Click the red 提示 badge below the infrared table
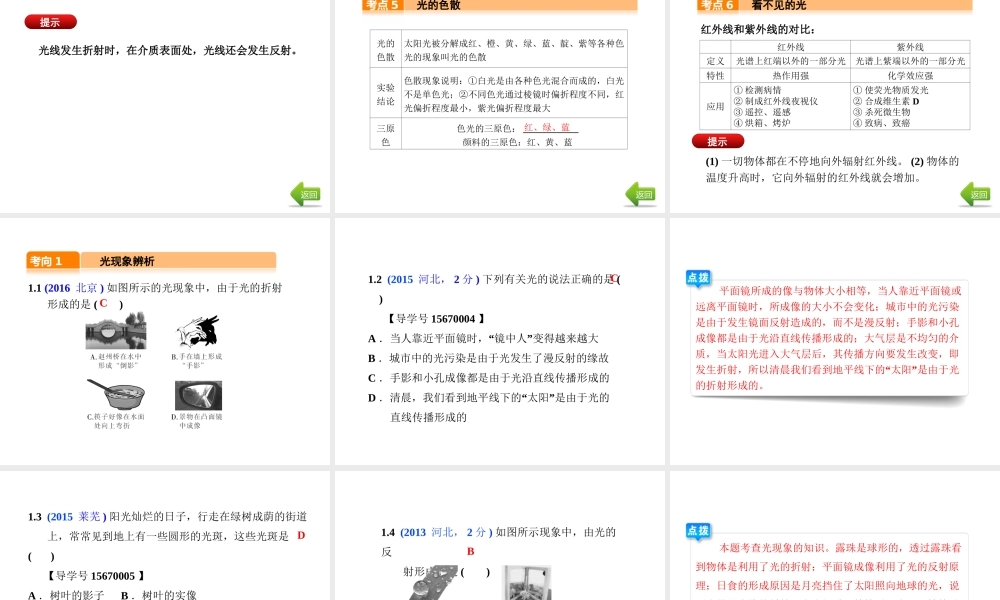Image resolution: width=1000 pixels, height=600 pixels. (x=717, y=141)
